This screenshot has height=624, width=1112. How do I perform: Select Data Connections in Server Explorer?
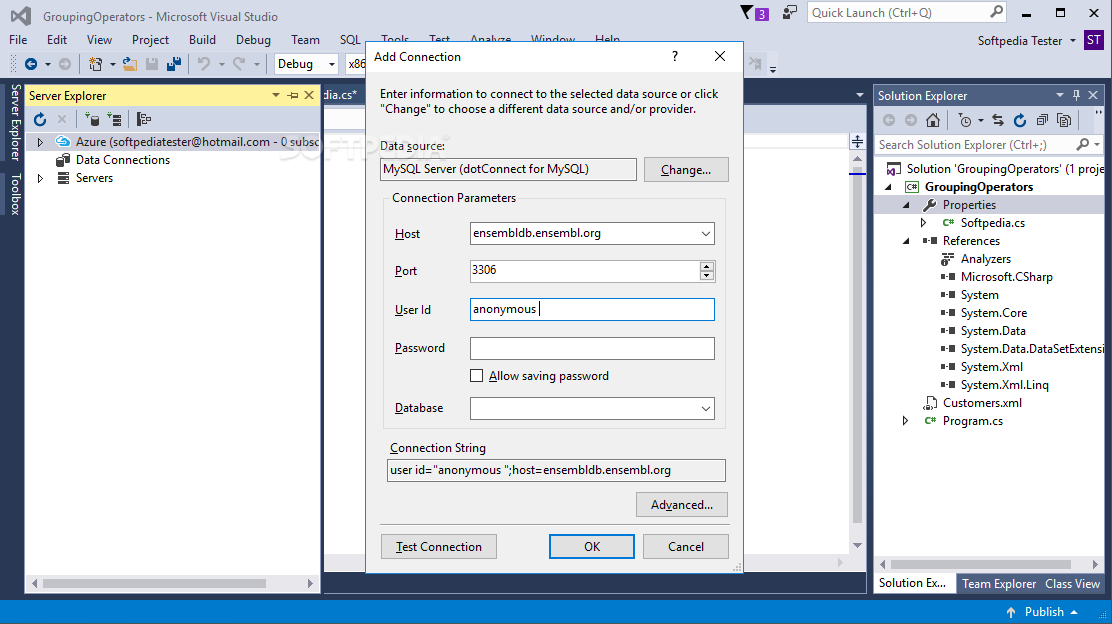[123, 160]
